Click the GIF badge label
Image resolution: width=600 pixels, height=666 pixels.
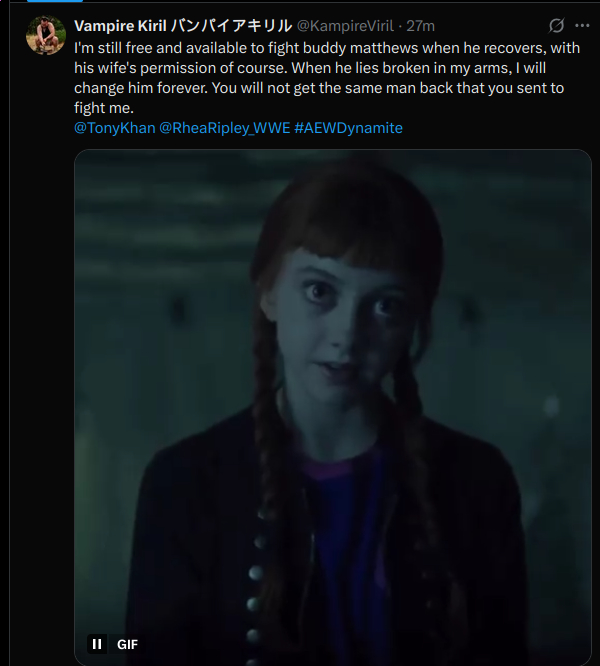pos(127,644)
